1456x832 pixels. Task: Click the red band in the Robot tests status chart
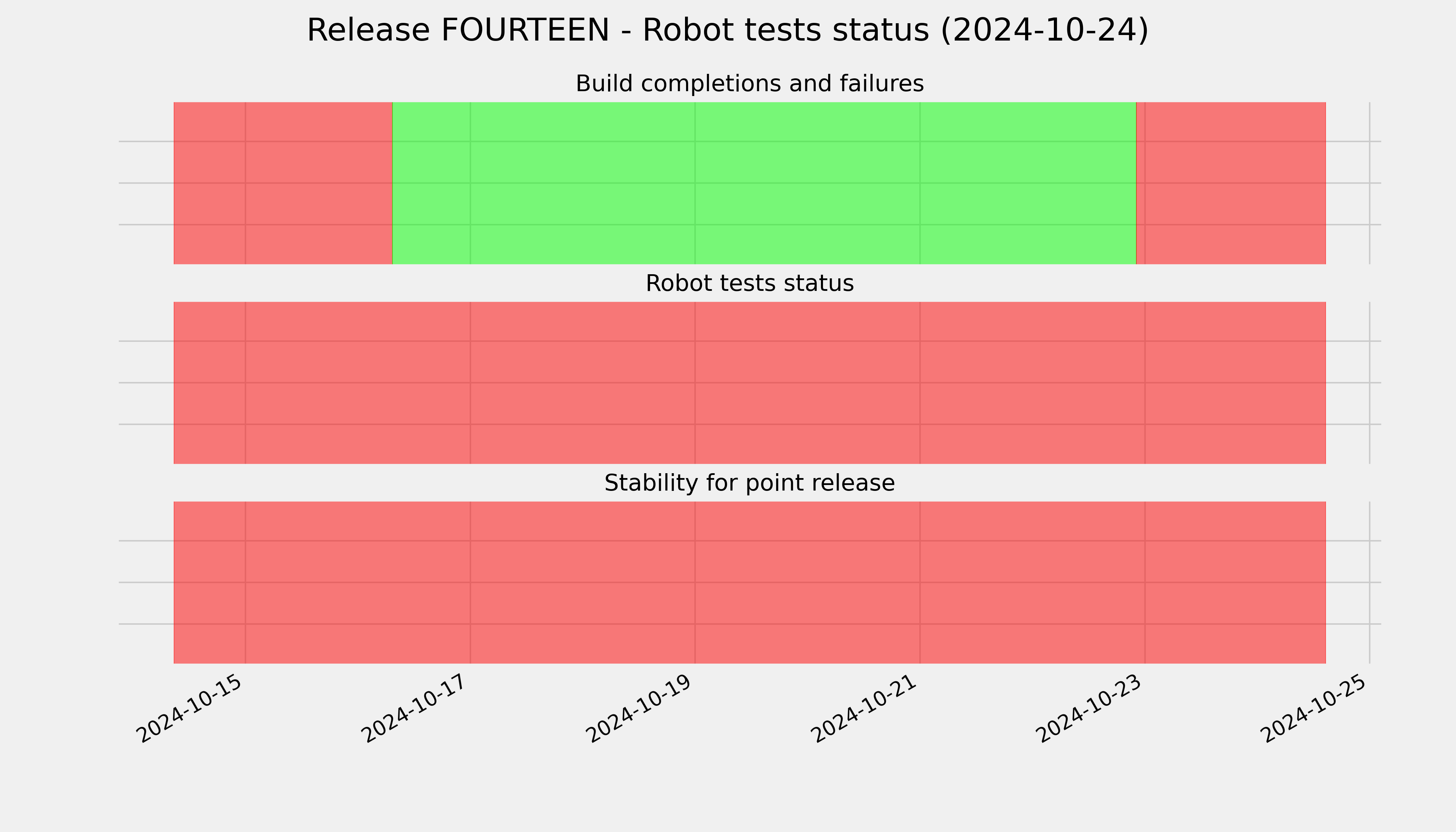pos(750,383)
